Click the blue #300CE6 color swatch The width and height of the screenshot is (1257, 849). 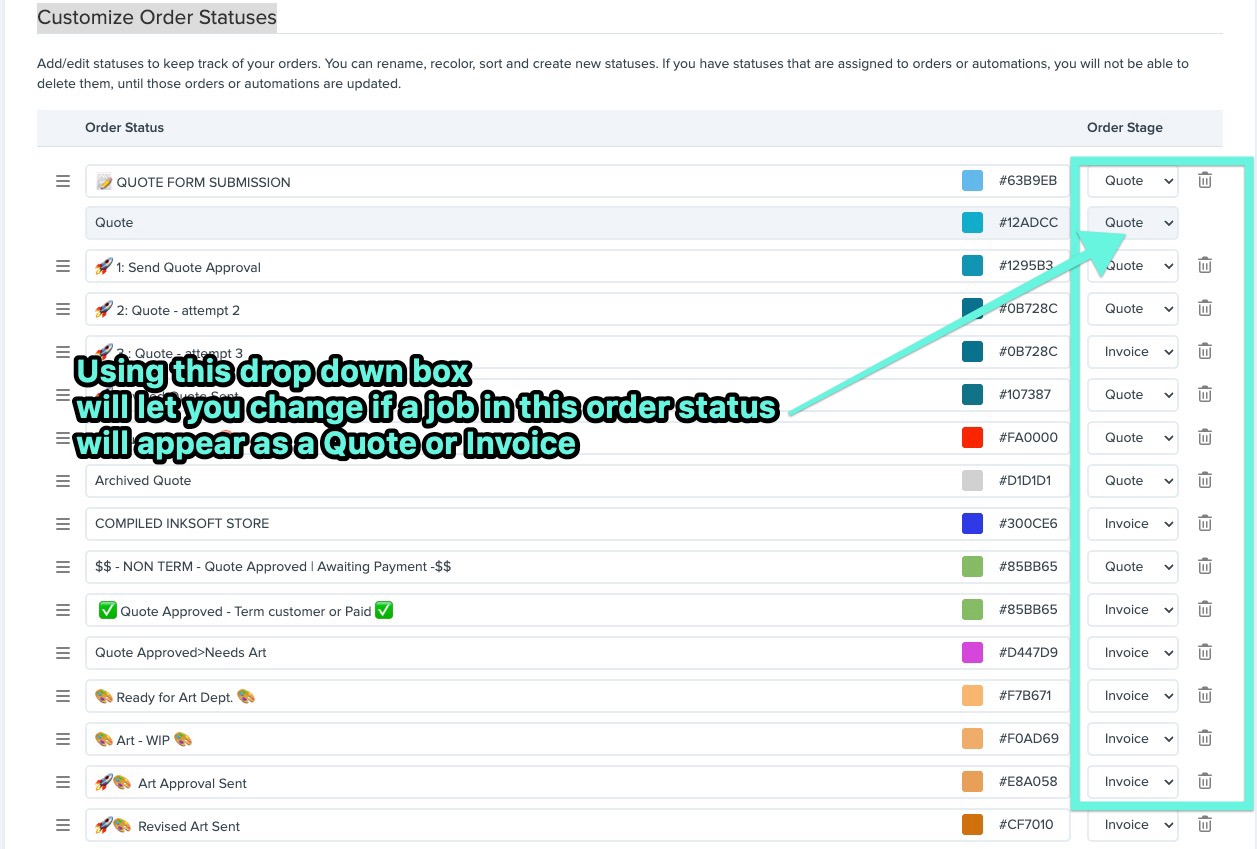[x=972, y=523]
